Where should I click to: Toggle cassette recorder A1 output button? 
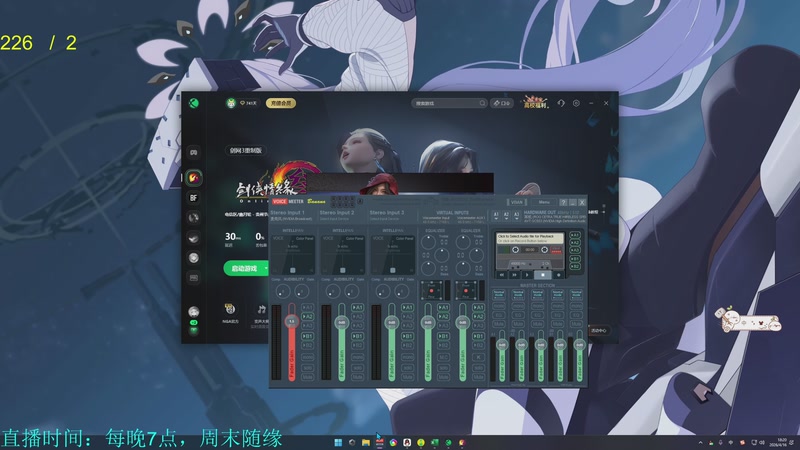coord(574,236)
